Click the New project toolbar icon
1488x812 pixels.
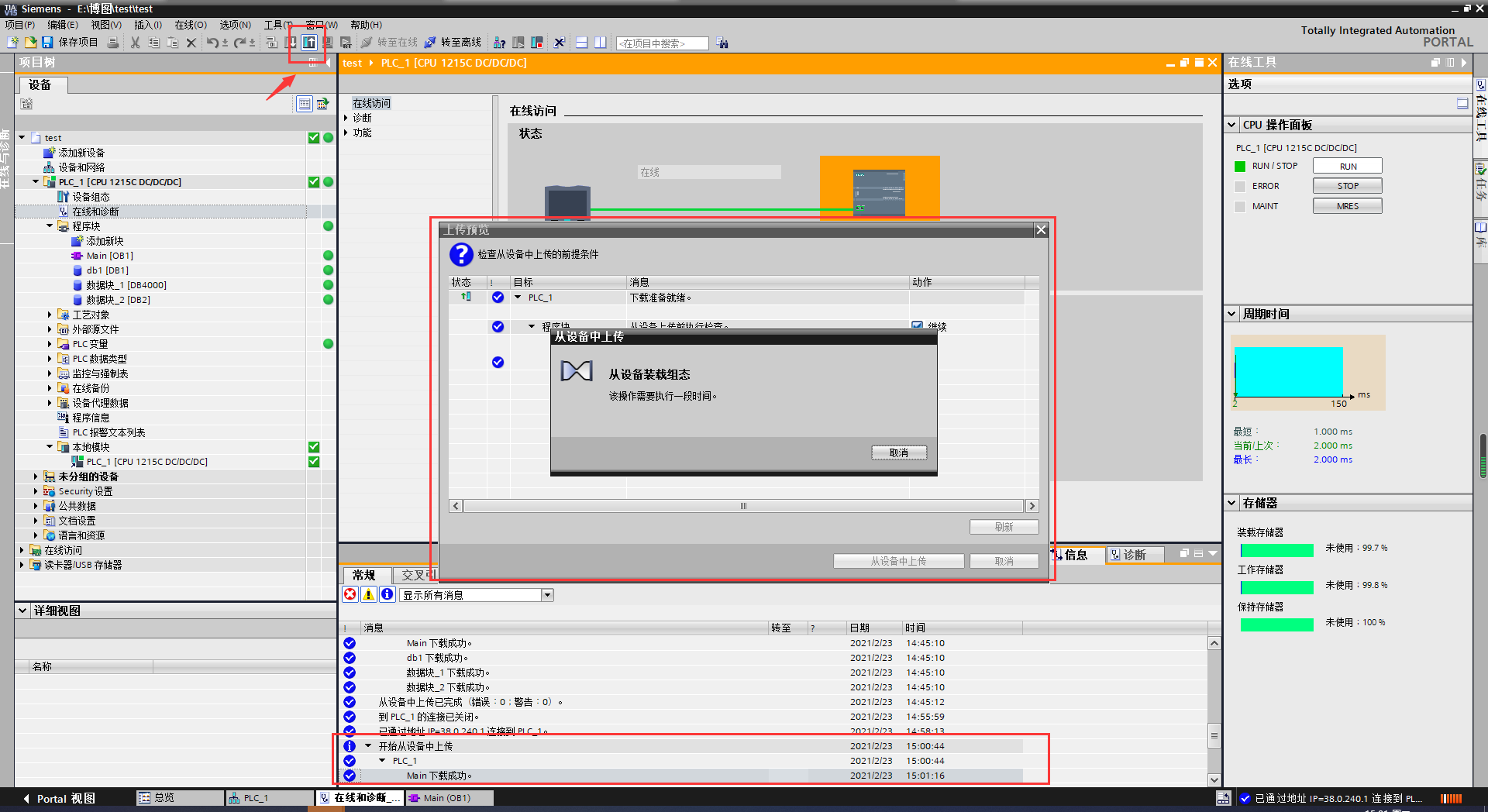pyautogui.click(x=13, y=43)
